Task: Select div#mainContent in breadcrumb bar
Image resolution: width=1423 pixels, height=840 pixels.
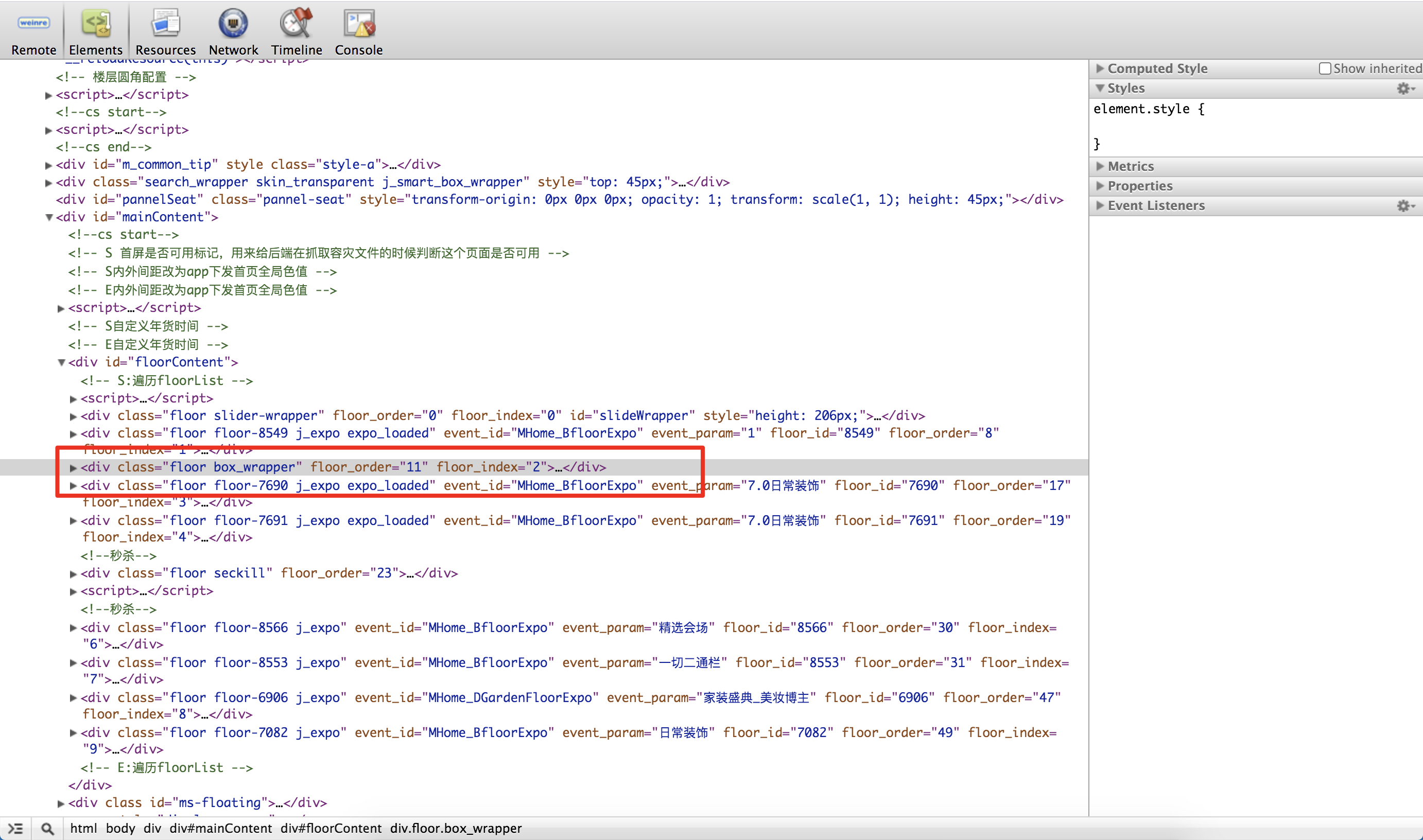Action: 220,828
